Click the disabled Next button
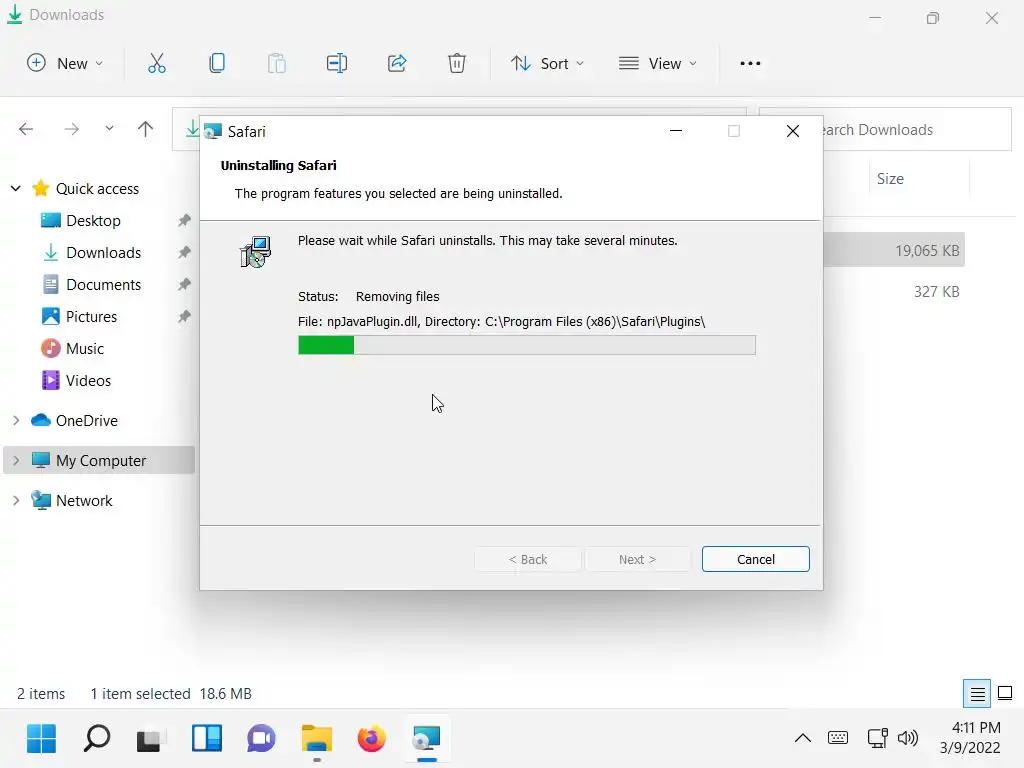1024x768 pixels. [637, 559]
